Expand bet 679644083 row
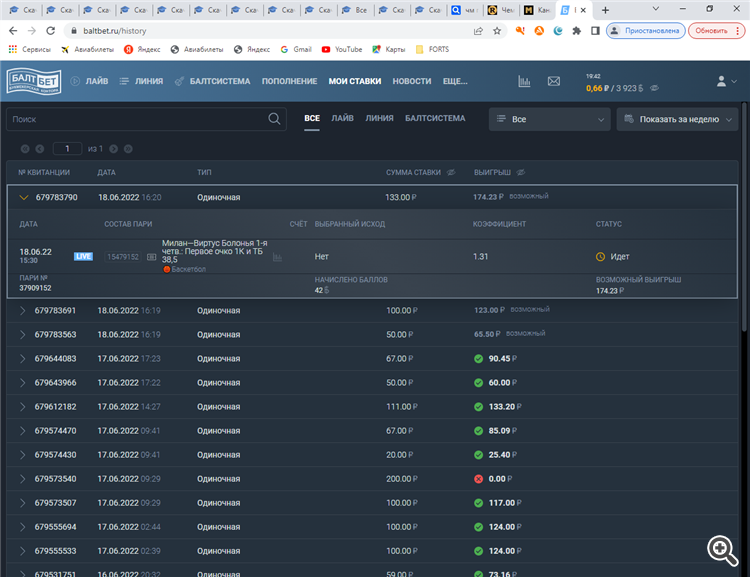Screen dimensions: 750x577 pyautogui.click(x=22, y=358)
